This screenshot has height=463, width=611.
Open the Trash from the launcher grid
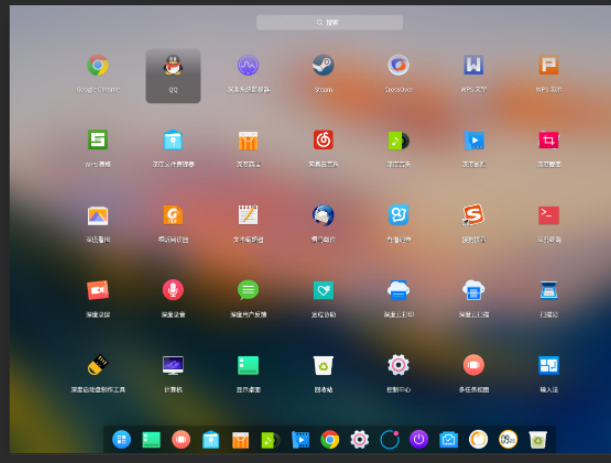click(x=323, y=365)
